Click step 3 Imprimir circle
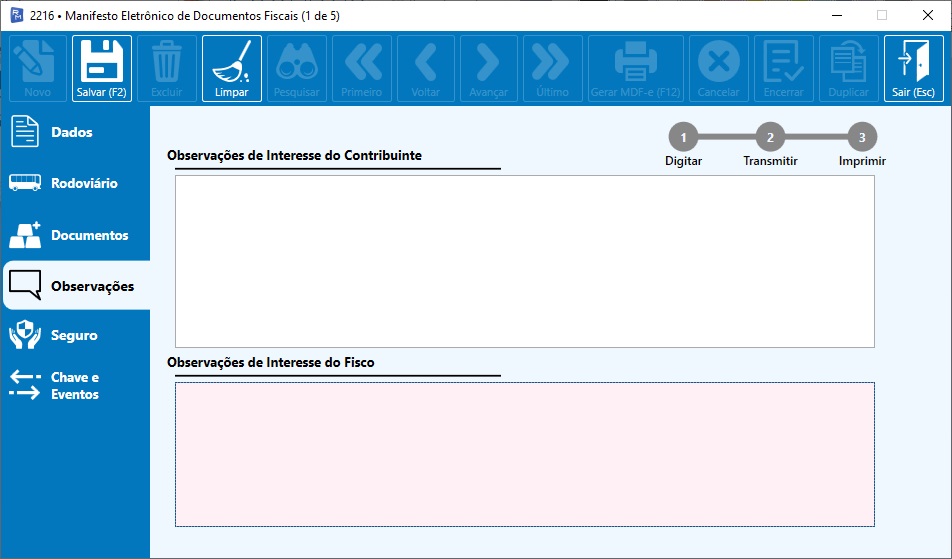952x559 pixels. click(x=862, y=137)
